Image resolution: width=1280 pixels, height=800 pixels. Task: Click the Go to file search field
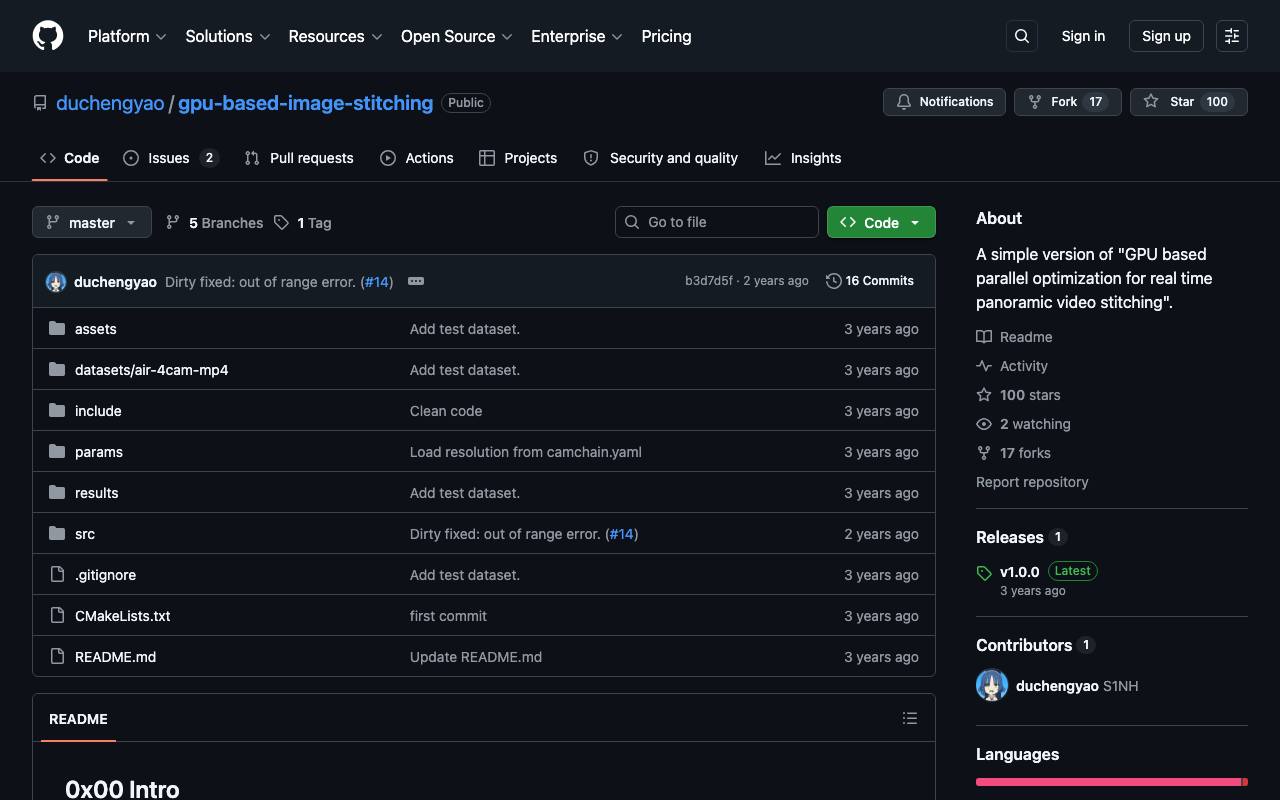pyautogui.click(x=717, y=222)
